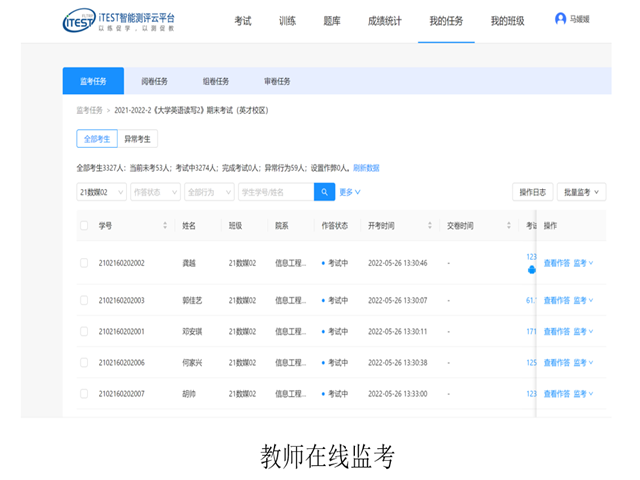Switch to the 阅卷任务 tab
Screen dimensions: 640x480
point(154,81)
